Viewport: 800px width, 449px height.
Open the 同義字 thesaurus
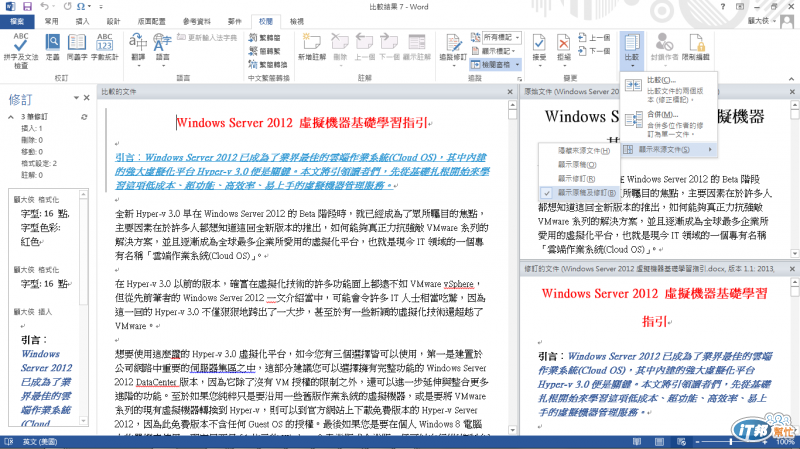point(77,47)
